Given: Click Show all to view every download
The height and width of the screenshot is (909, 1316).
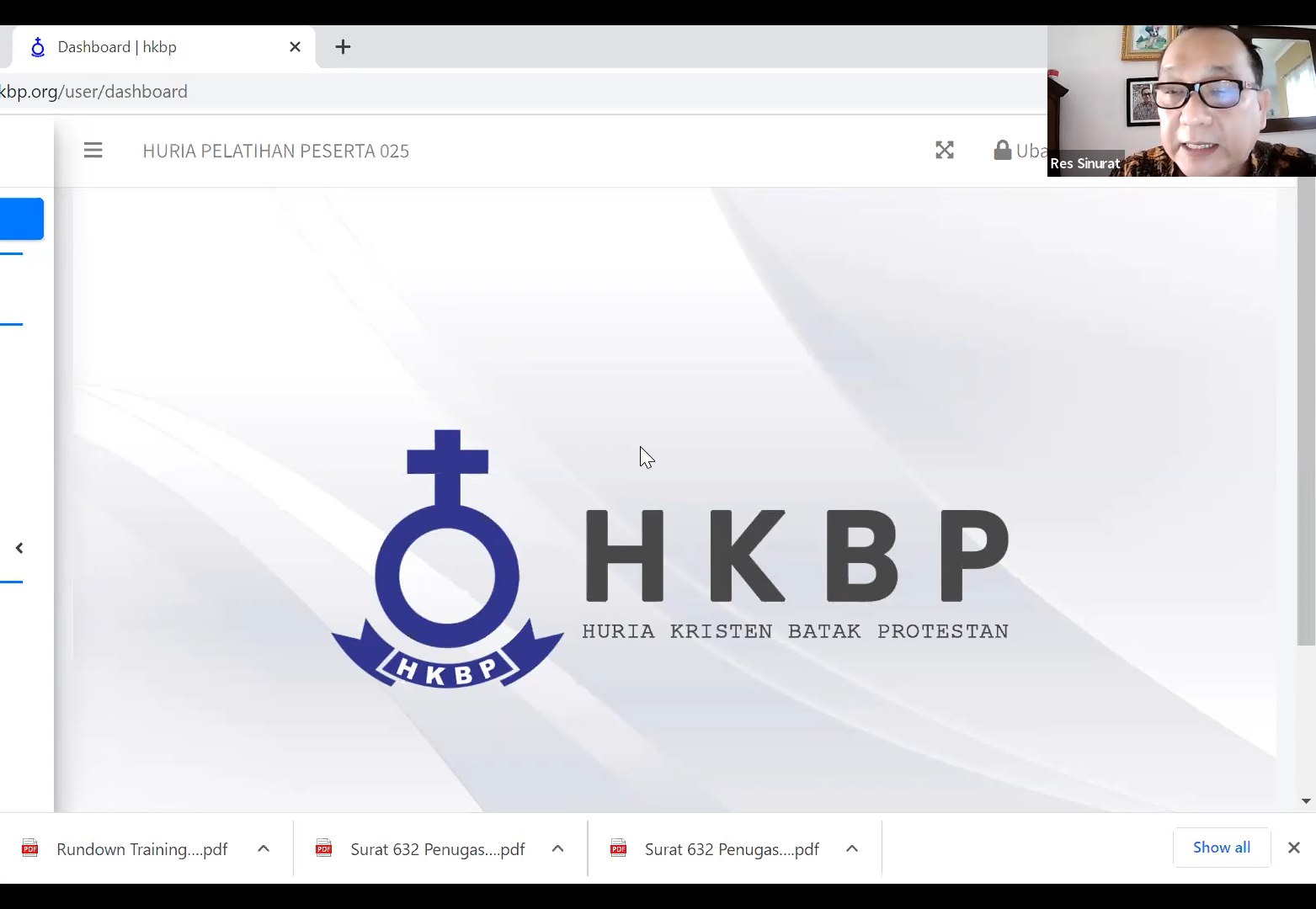Looking at the screenshot, I should [x=1221, y=848].
